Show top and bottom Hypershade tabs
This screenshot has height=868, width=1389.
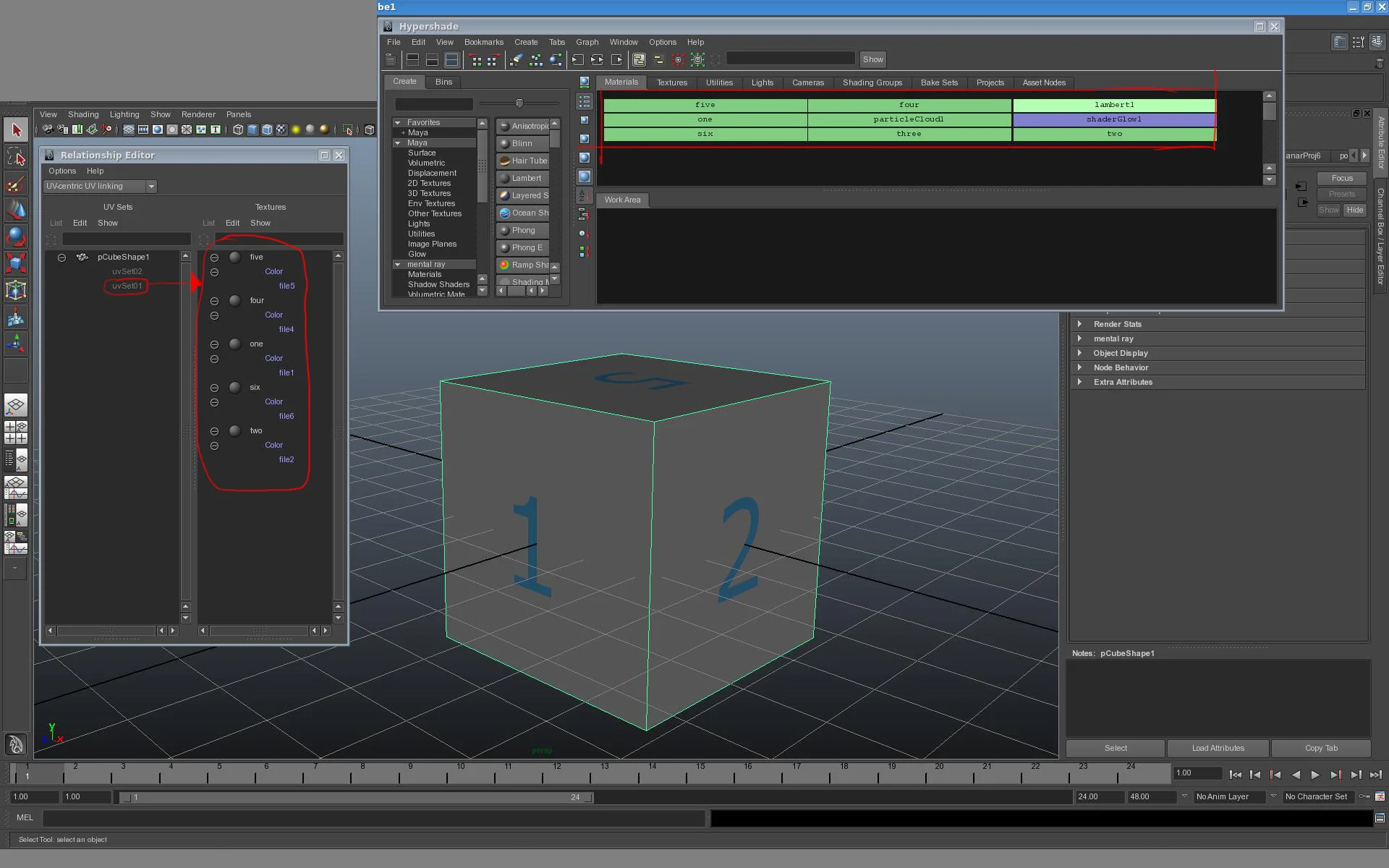click(451, 59)
